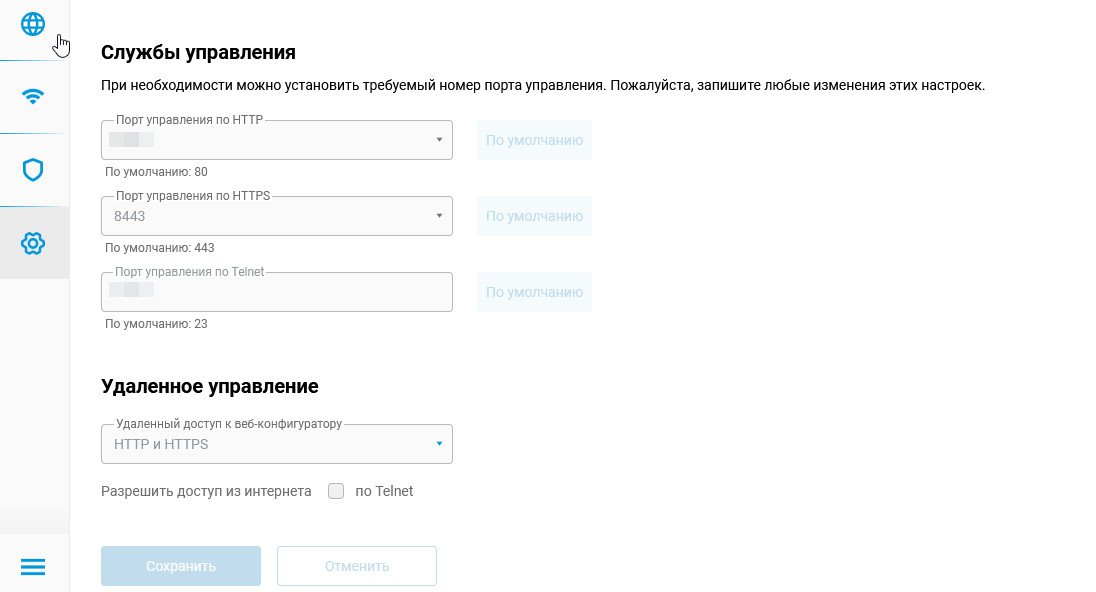1096x592 pixels.
Task: Reset HTTP port with «По умолчанию» button
Action: pos(534,140)
